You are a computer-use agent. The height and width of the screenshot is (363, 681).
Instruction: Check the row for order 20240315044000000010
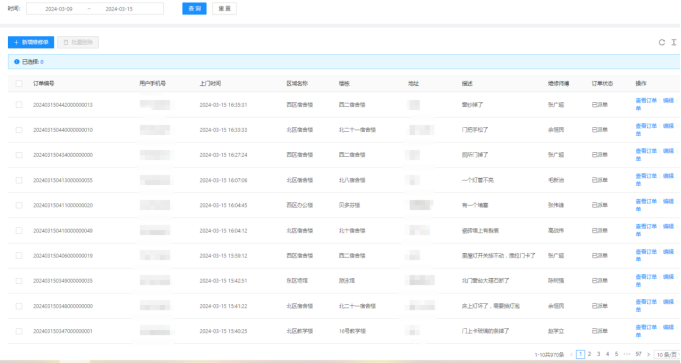19,130
